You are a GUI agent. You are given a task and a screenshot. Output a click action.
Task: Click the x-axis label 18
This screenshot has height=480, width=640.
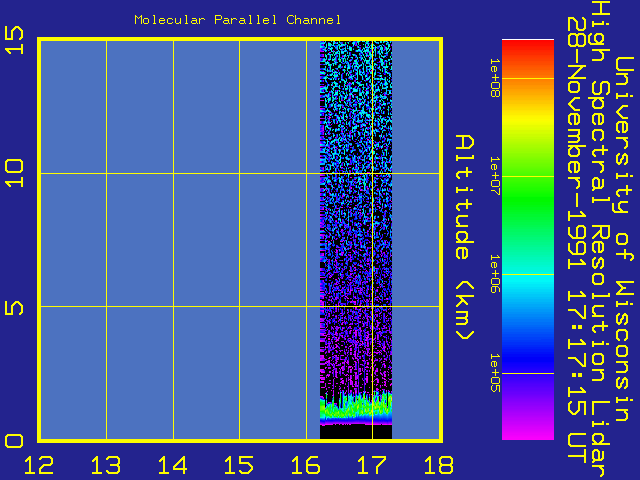[x=439, y=465]
